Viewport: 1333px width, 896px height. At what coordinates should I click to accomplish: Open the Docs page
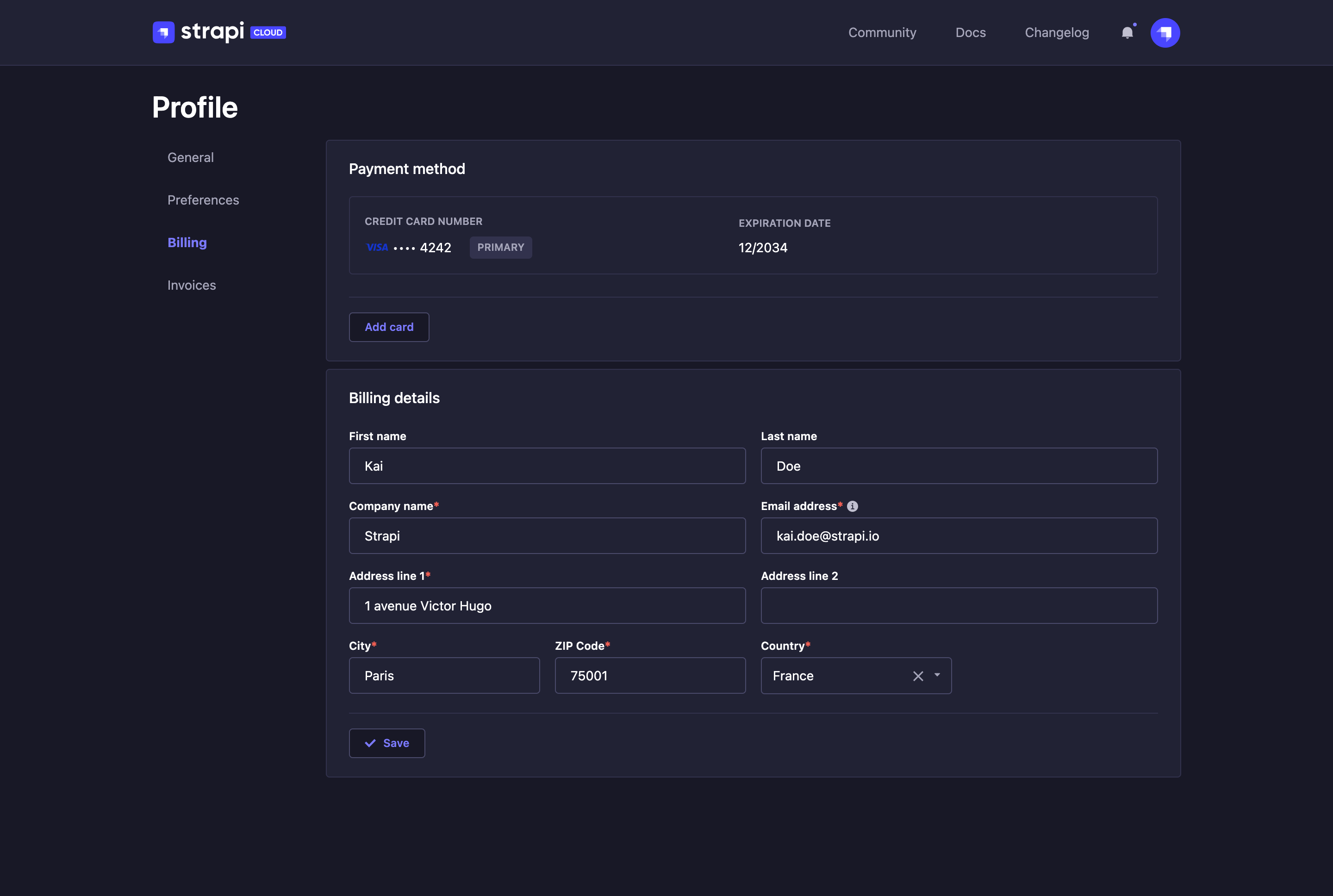point(970,32)
